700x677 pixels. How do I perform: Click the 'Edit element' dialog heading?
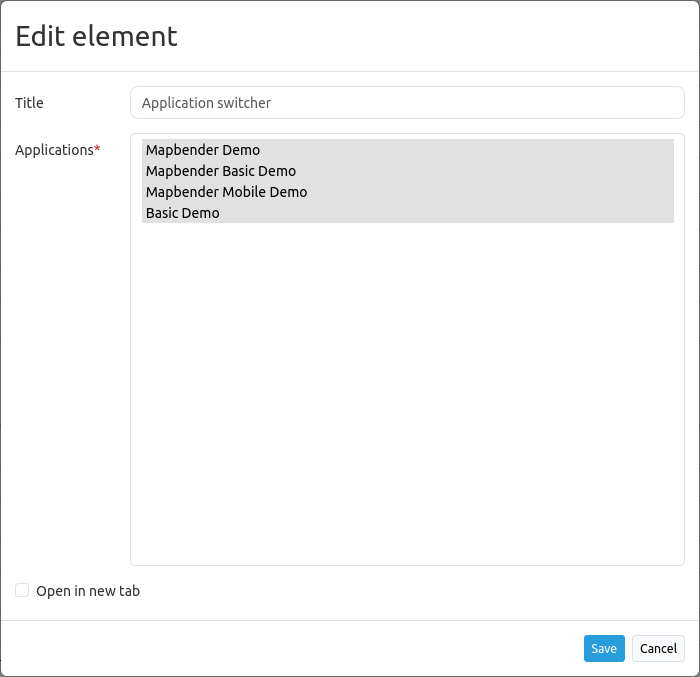tap(97, 36)
